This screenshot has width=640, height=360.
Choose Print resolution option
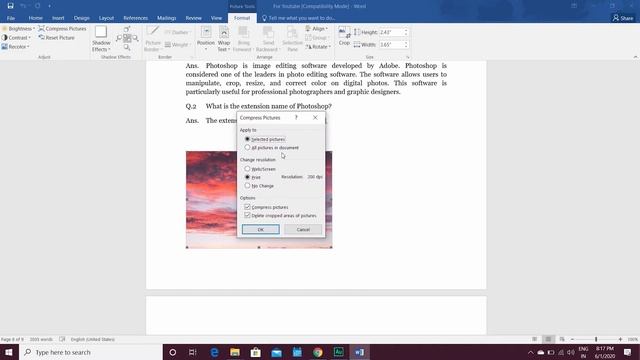[247, 177]
